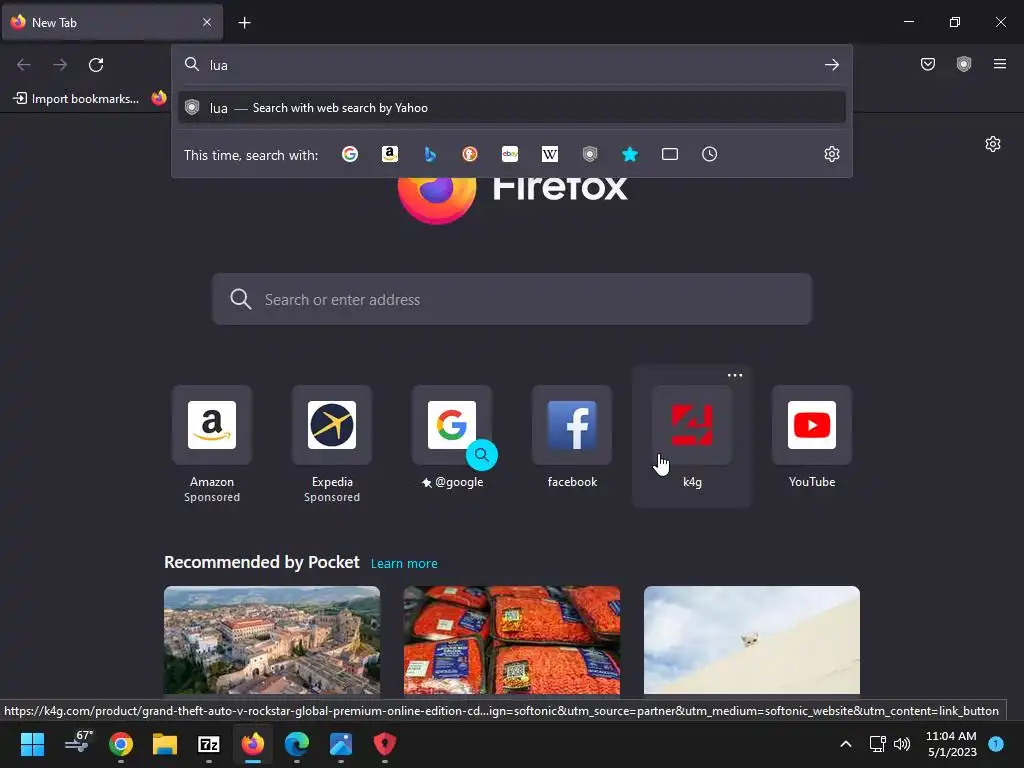Click the Pocket 'Learn more' link
The image size is (1024, 768).
(x=404, y=564)
